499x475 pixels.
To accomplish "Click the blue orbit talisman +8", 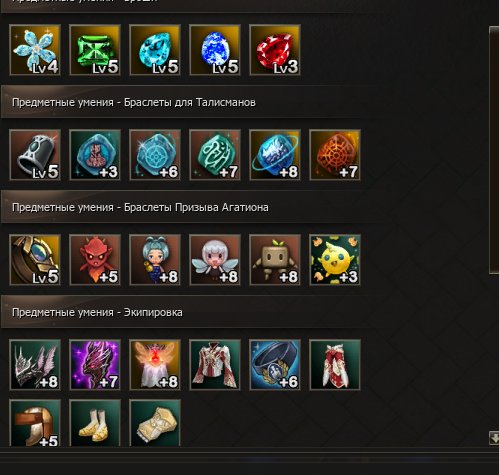I will click(x=275, y=155).
